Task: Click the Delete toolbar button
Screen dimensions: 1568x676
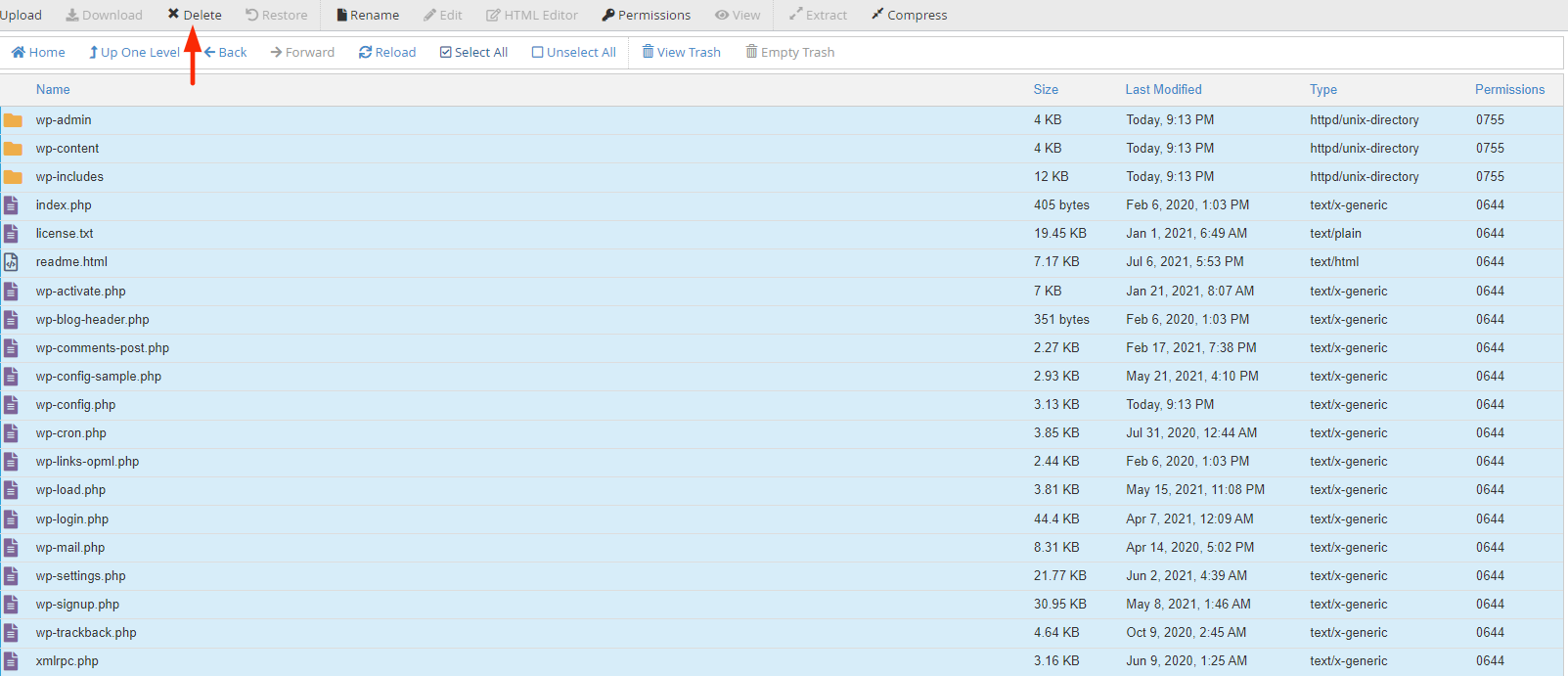Action: (195, 15)
